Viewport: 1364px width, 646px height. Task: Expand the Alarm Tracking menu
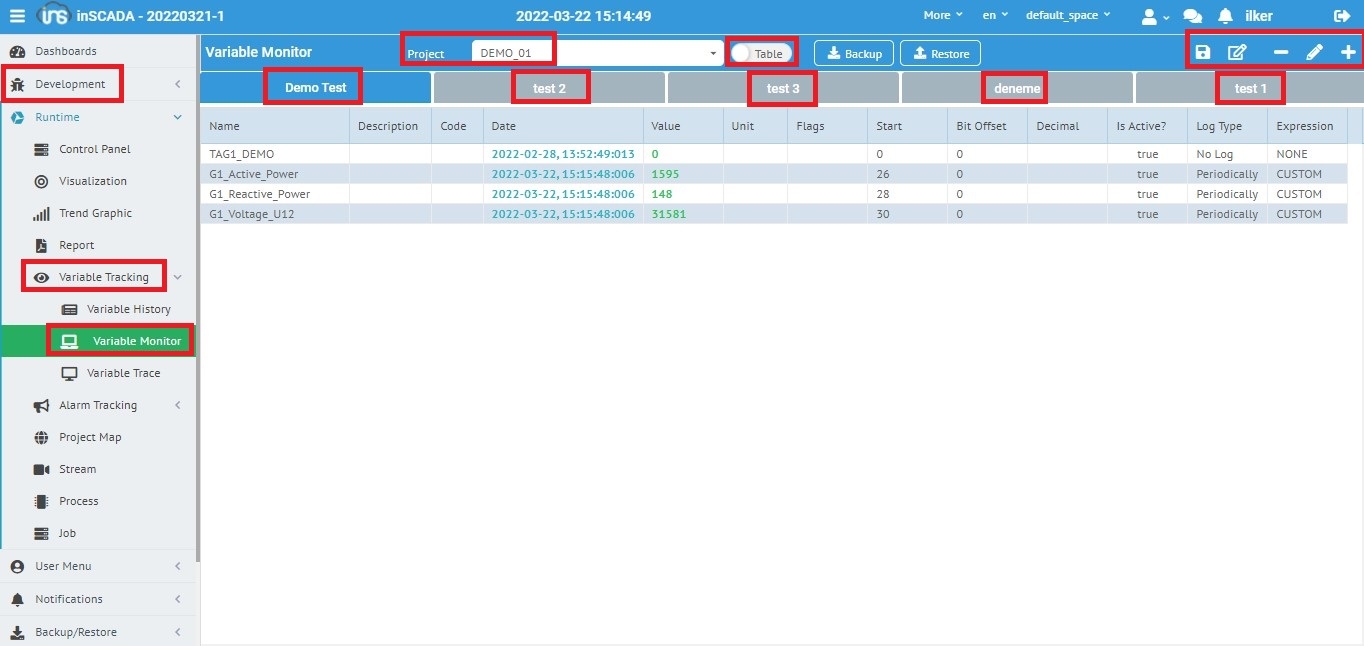(x=98, y=405)
